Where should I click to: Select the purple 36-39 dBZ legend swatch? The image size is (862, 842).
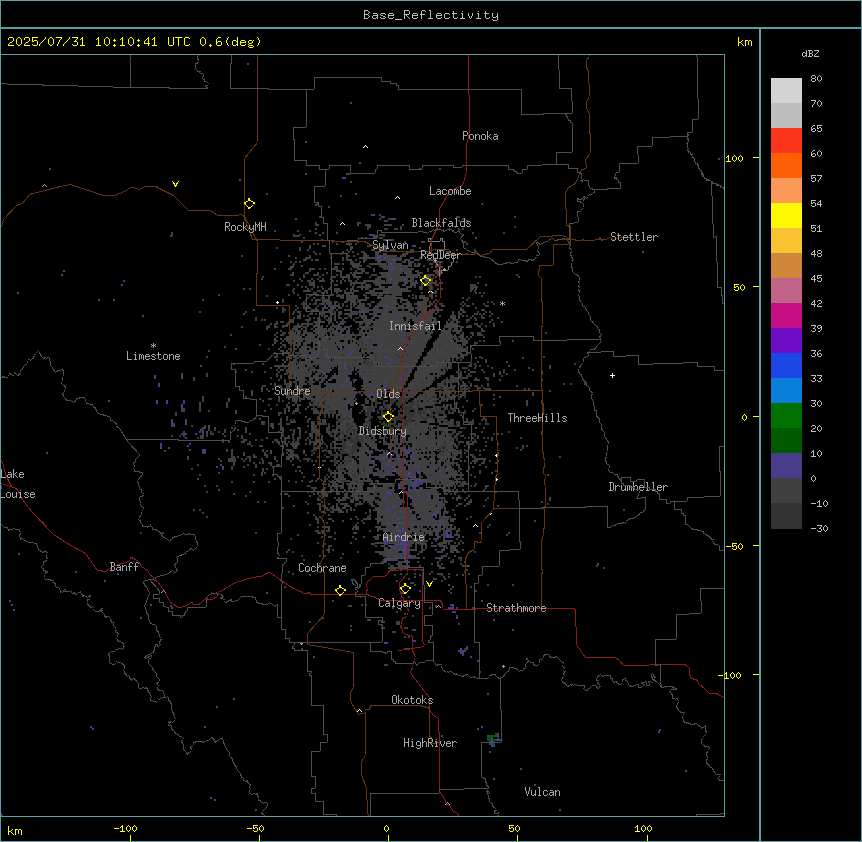pos(786,341)
